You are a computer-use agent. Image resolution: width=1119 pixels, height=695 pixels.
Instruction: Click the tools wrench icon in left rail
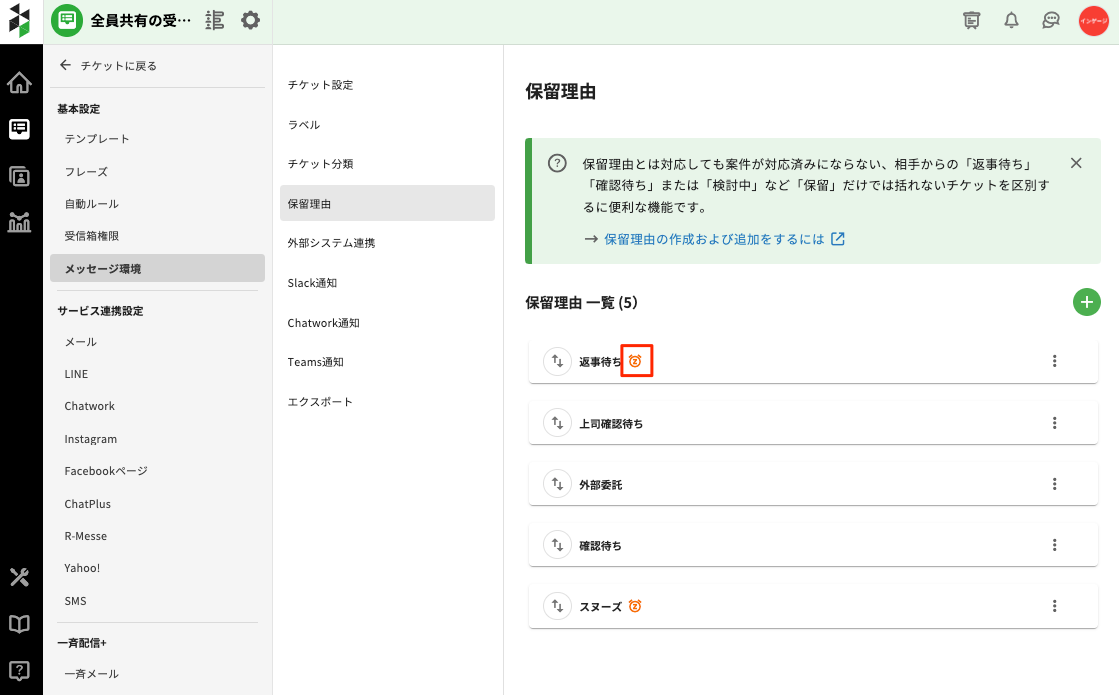click(20, 577)
